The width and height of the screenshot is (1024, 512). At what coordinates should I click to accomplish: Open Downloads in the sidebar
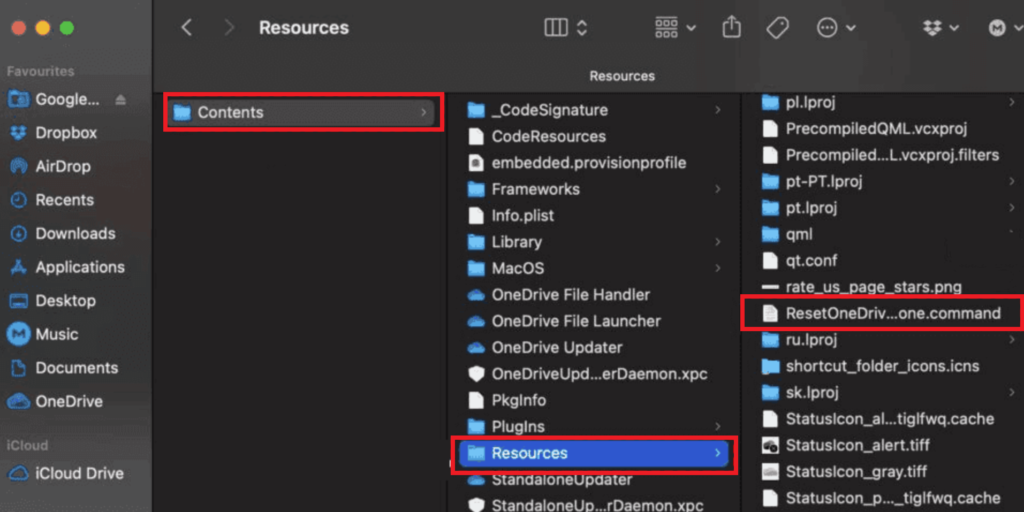75,233
